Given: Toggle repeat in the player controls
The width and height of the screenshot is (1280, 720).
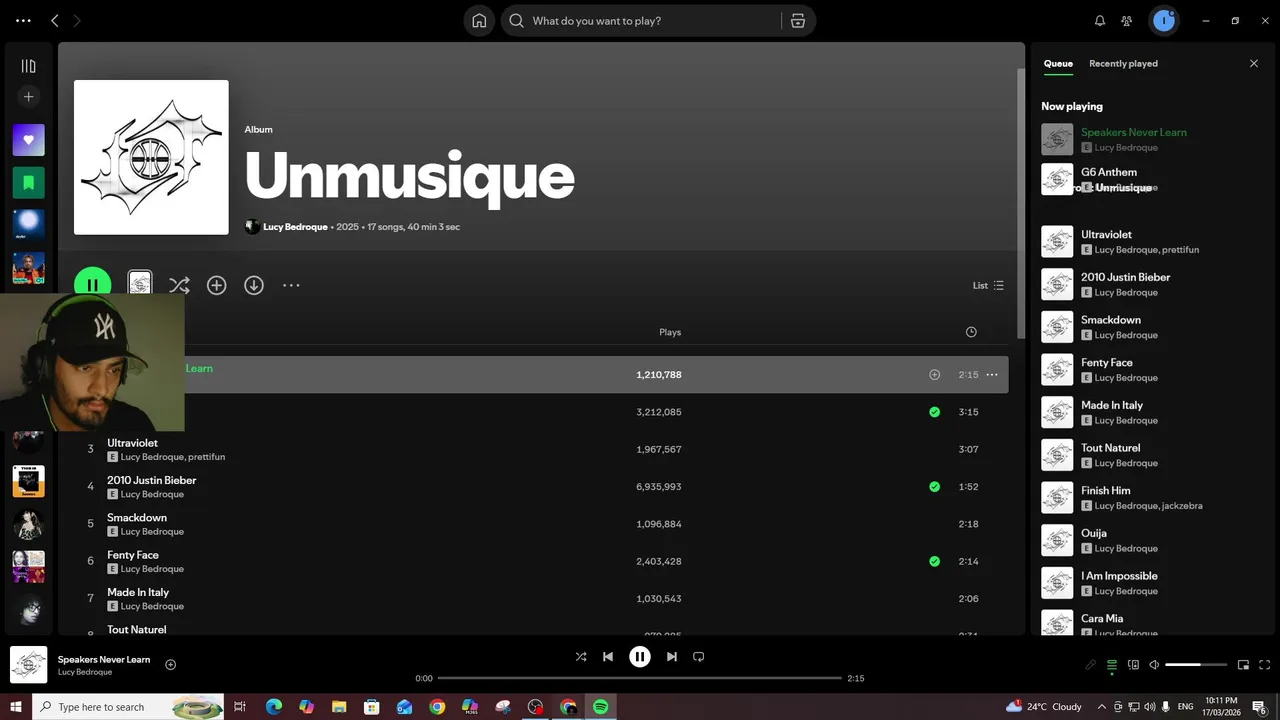Looking at the screenshot, I should [x=699, y=657].
